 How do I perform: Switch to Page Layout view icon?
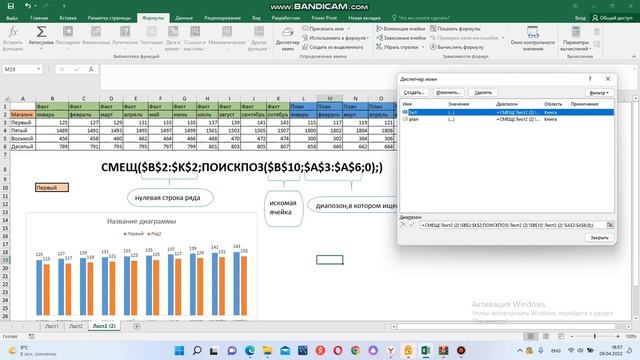(546, 336)
